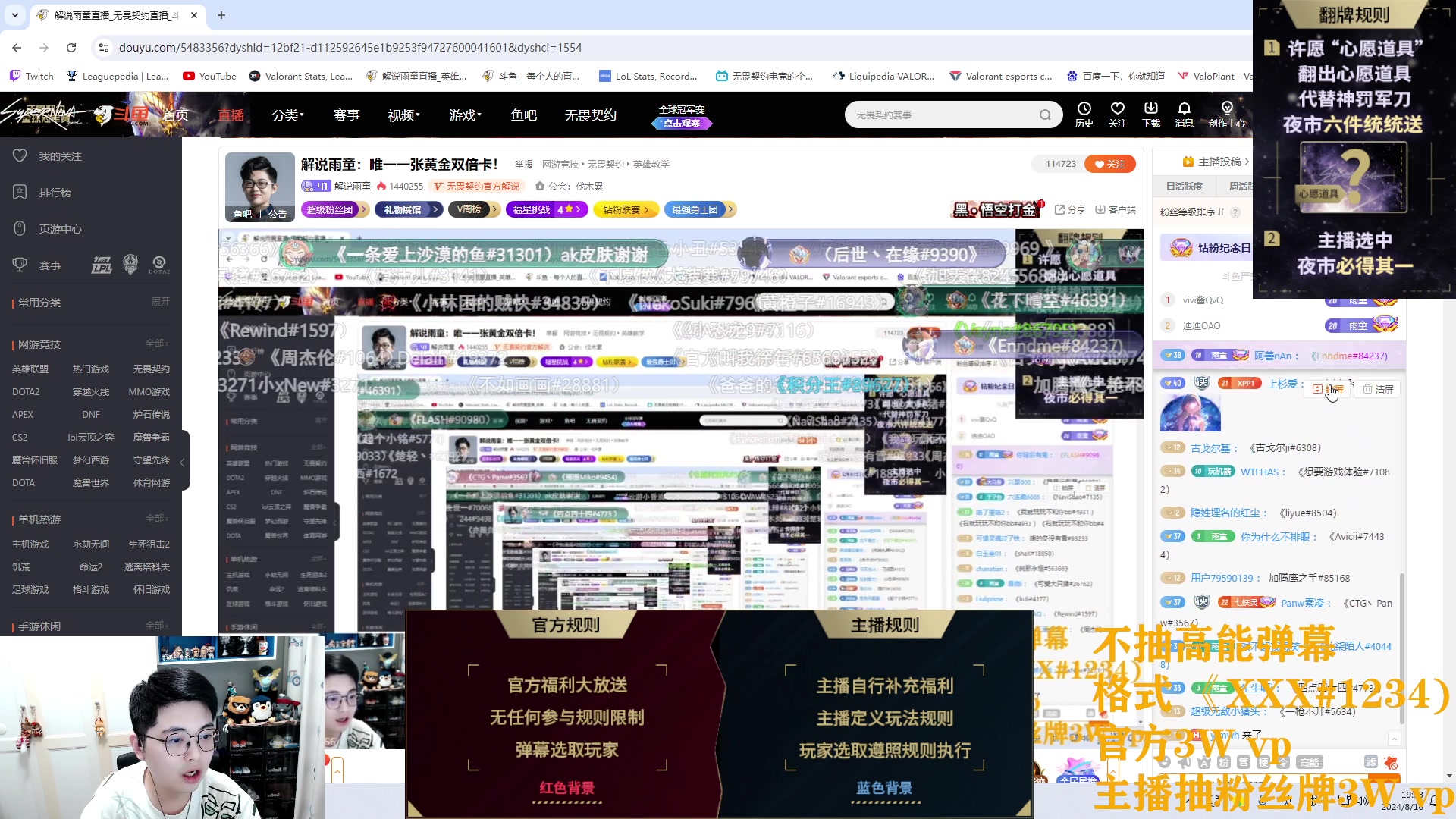
Task: Open the emoji picker in the chat toolbar
Action: coord(1164,763)
